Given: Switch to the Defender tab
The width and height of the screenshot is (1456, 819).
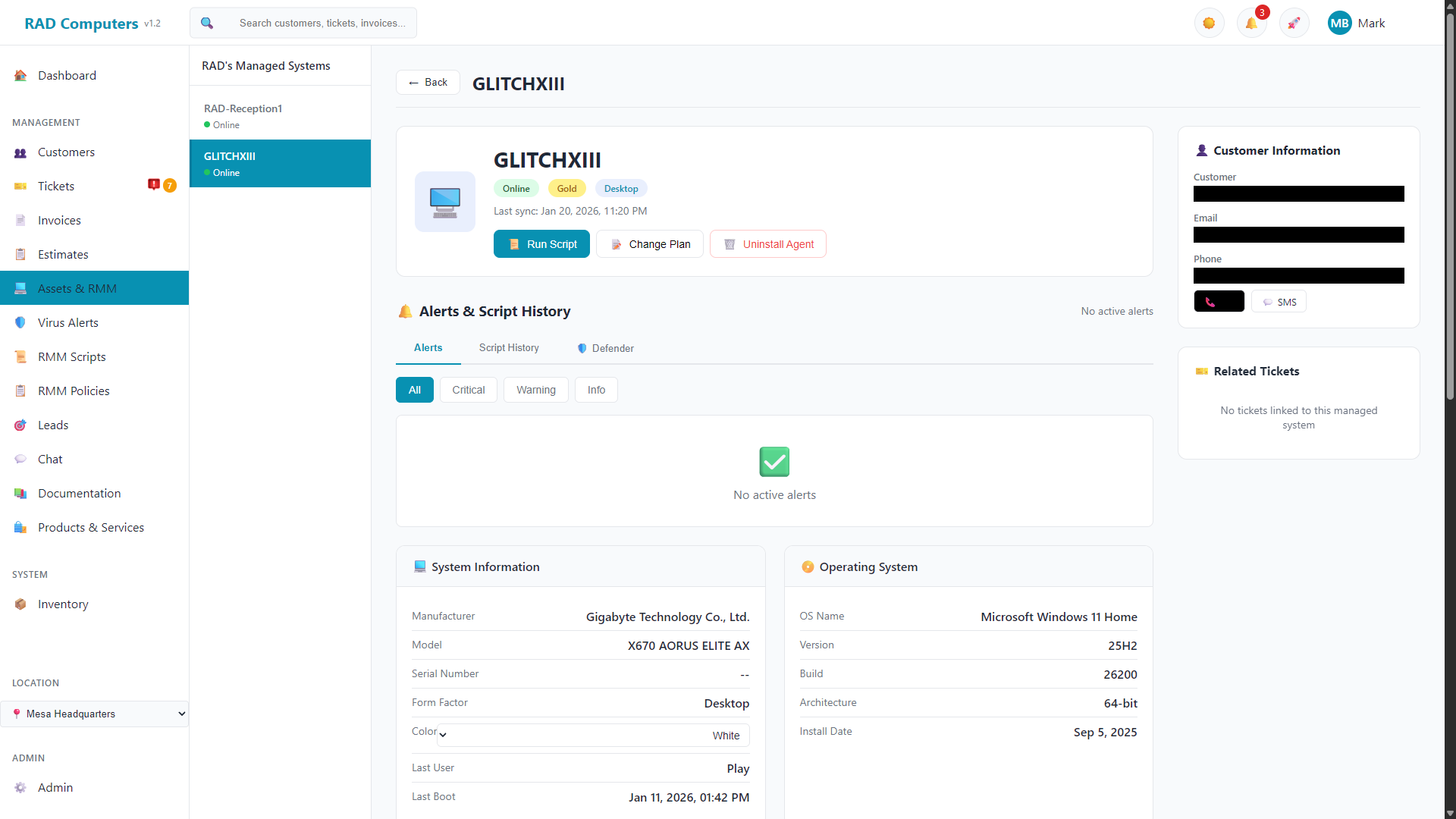Looking at the screenshot, I should point(605,348).
